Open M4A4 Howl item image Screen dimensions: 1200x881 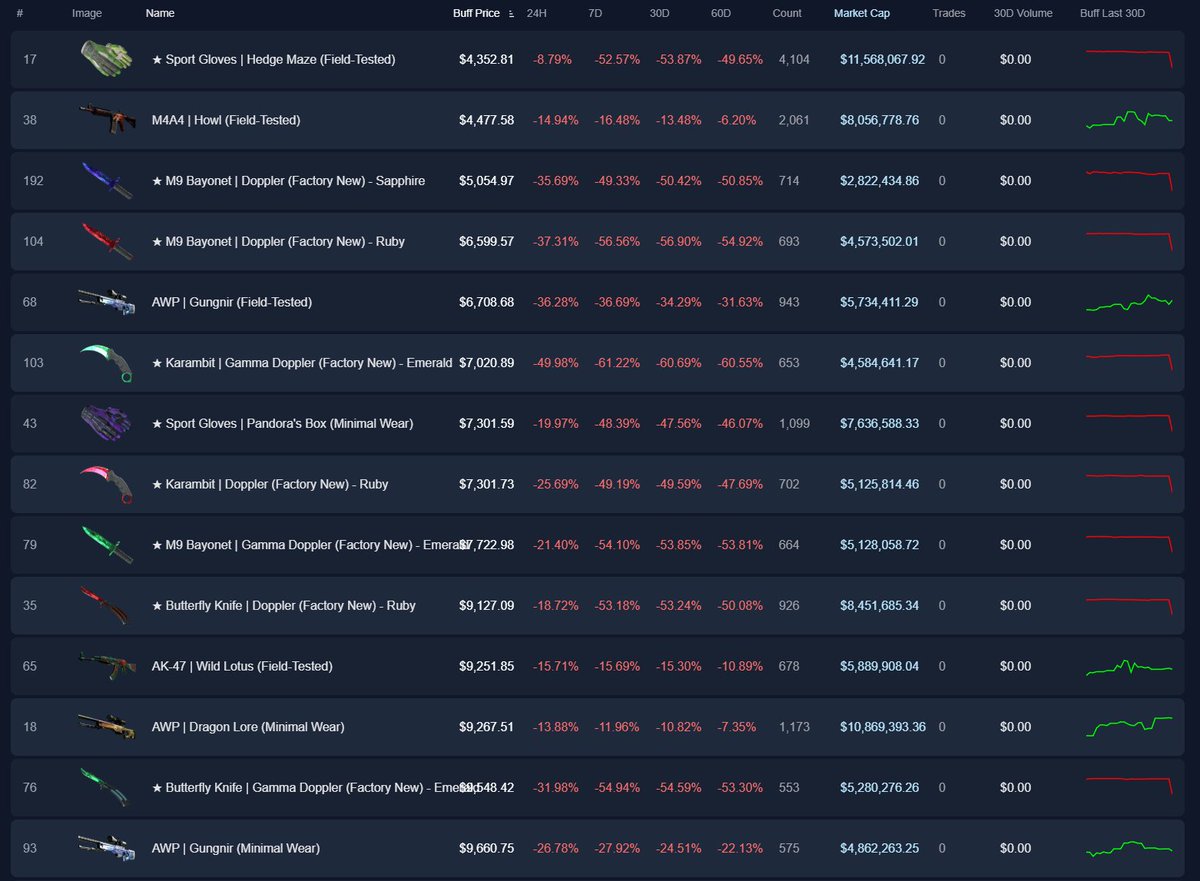pos(106,120)
